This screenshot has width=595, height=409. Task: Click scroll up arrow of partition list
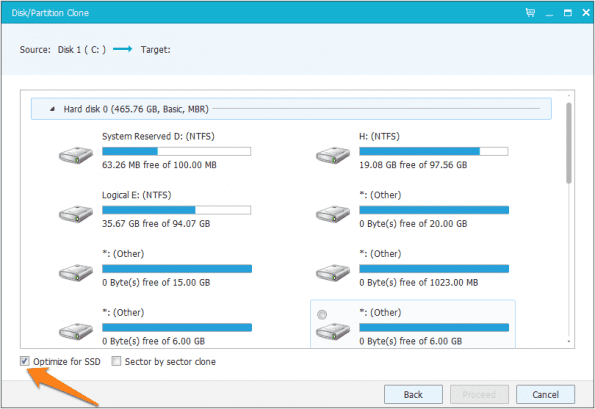tap(568, 96)
